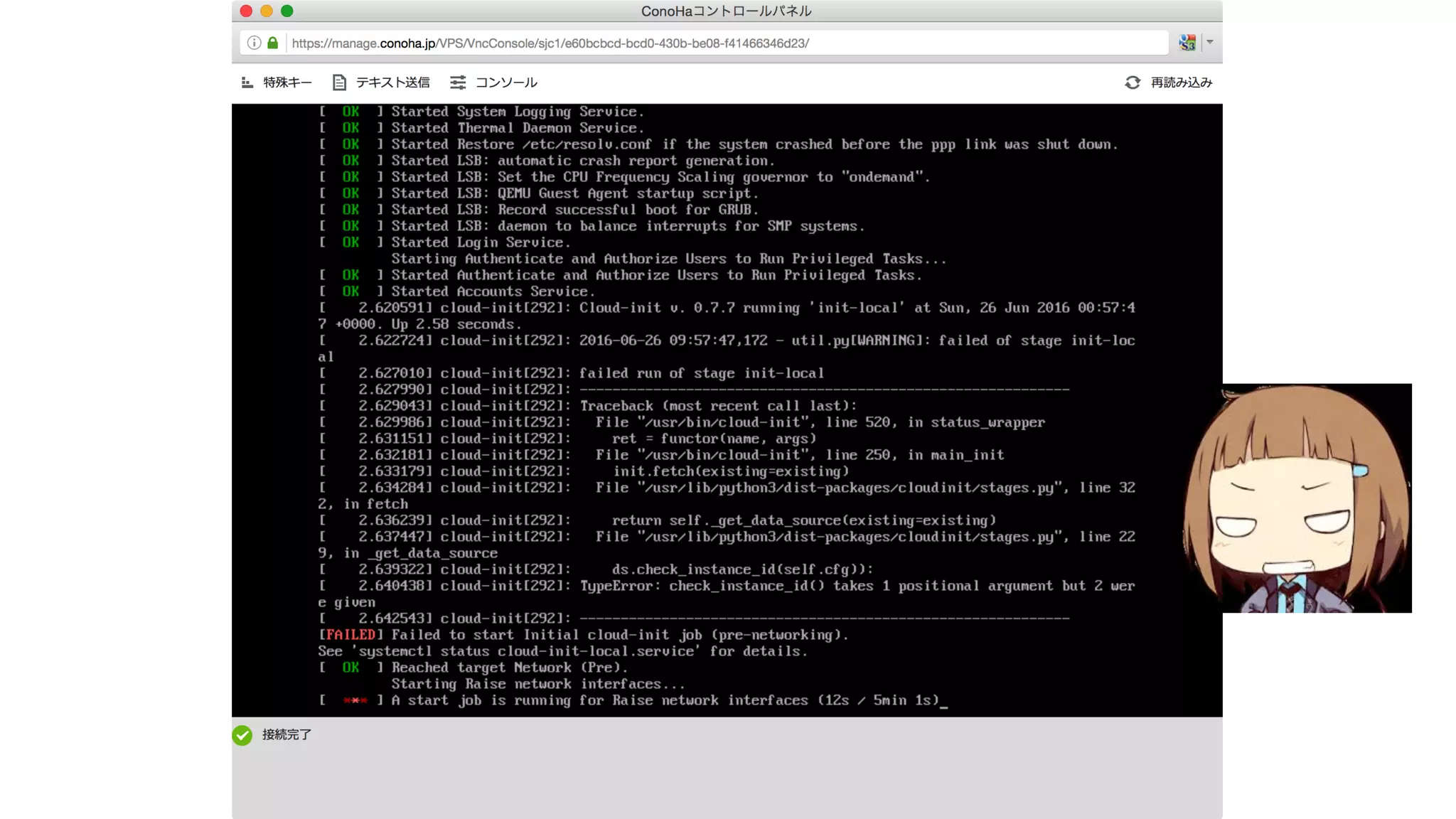Viewport: 1456px width, 819px height.
Task: Minimize the window with yellow button
Action: pos(267,11)
